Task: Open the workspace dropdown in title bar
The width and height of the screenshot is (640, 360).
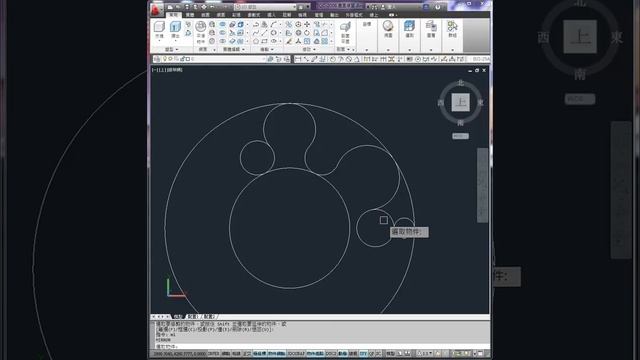Action: (x=265, y=7)
